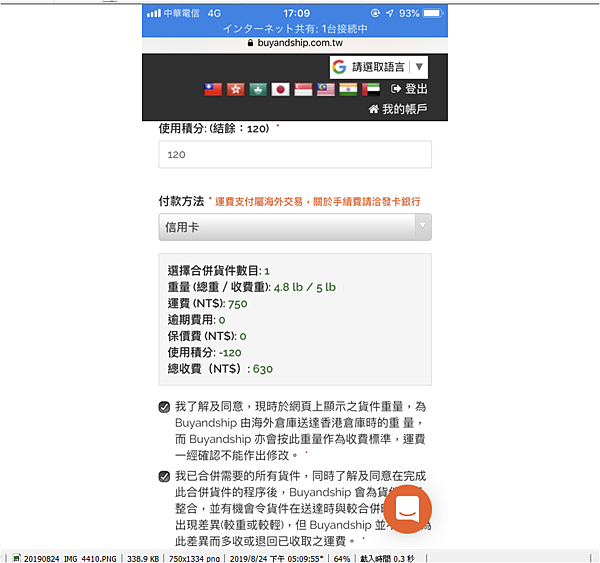
Task: Click the 總收費 (NT$): 630 total line
Action: click(220, 369)
